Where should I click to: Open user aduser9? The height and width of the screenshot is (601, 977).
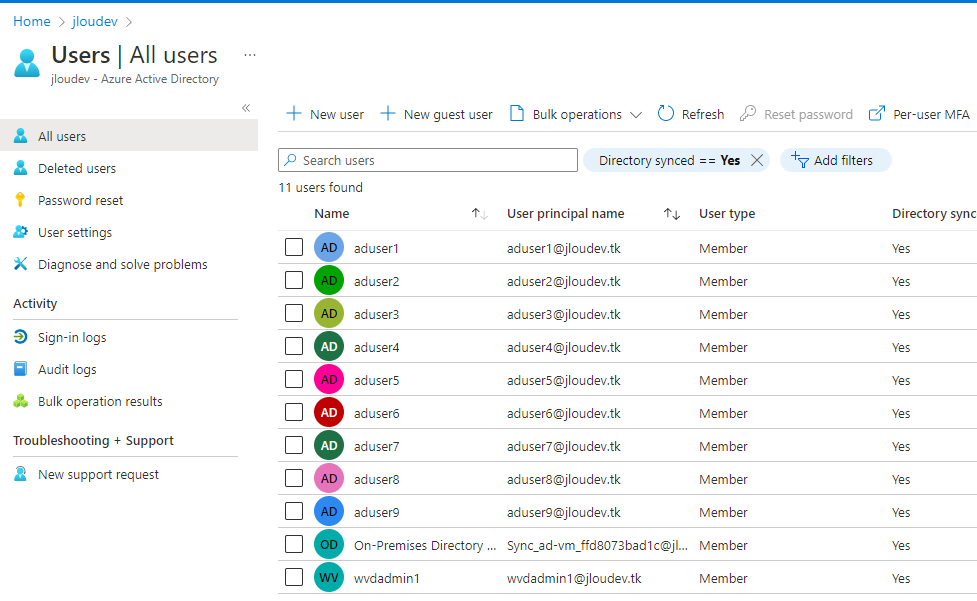[x=376, y=513]
